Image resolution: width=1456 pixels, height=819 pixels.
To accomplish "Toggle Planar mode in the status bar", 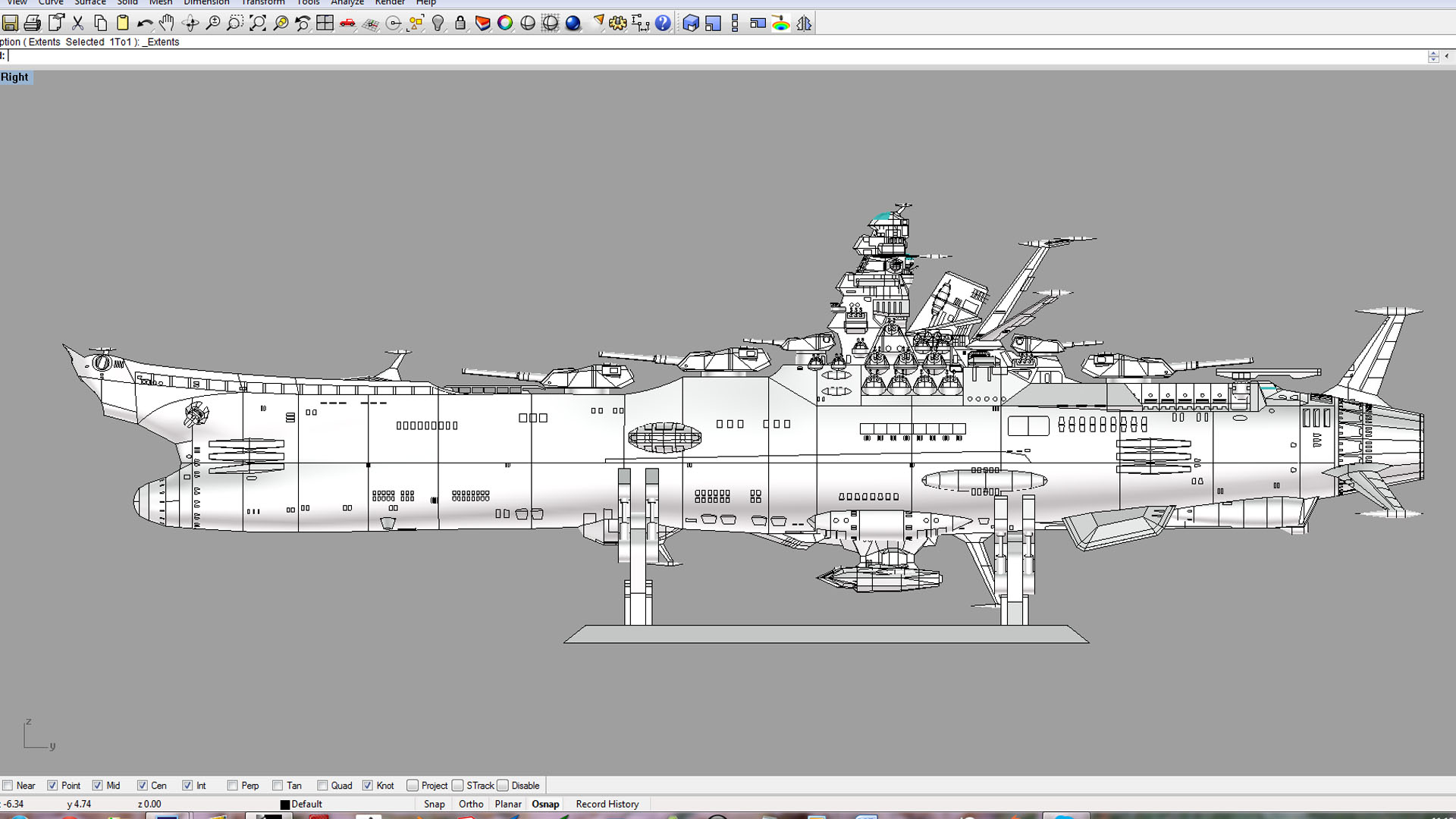I will coord(508,805).
